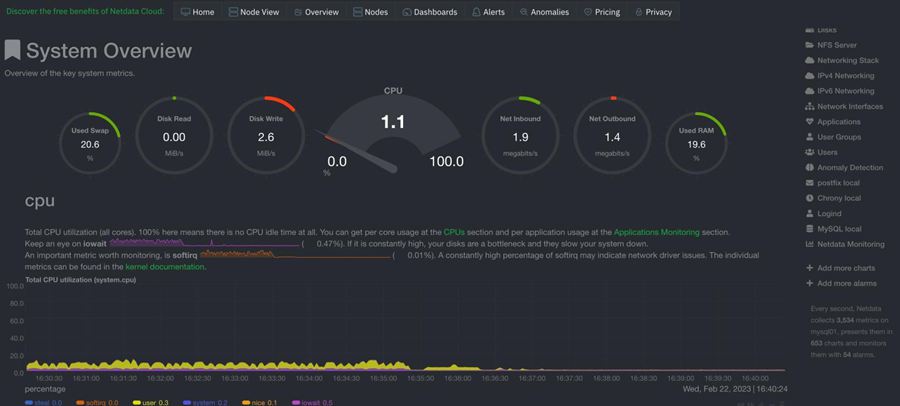The height and width of the screenshot is (406, 900).
Task: Open the Alerts bell menu item
Action: tap(487, 12)
